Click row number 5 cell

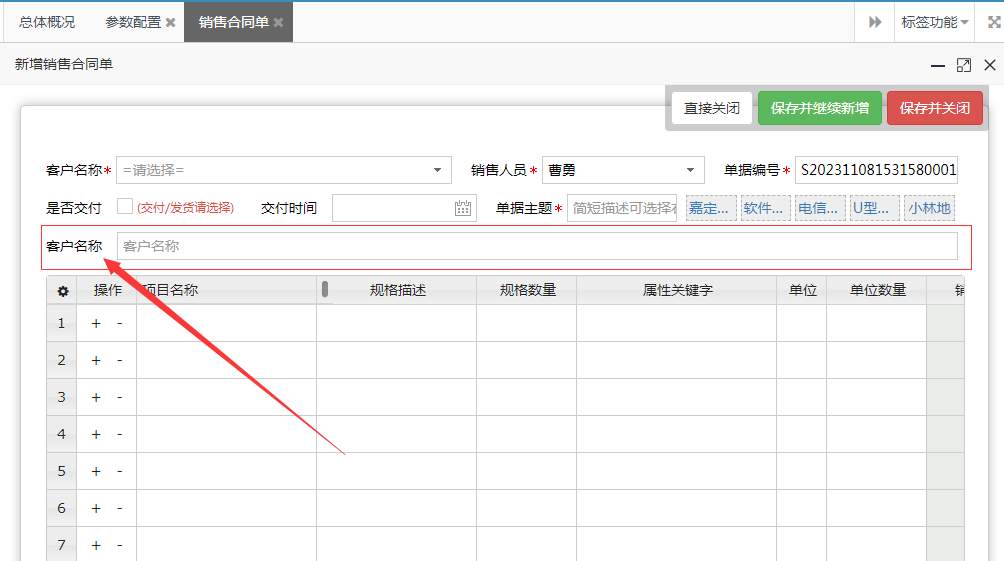point(61,472)
